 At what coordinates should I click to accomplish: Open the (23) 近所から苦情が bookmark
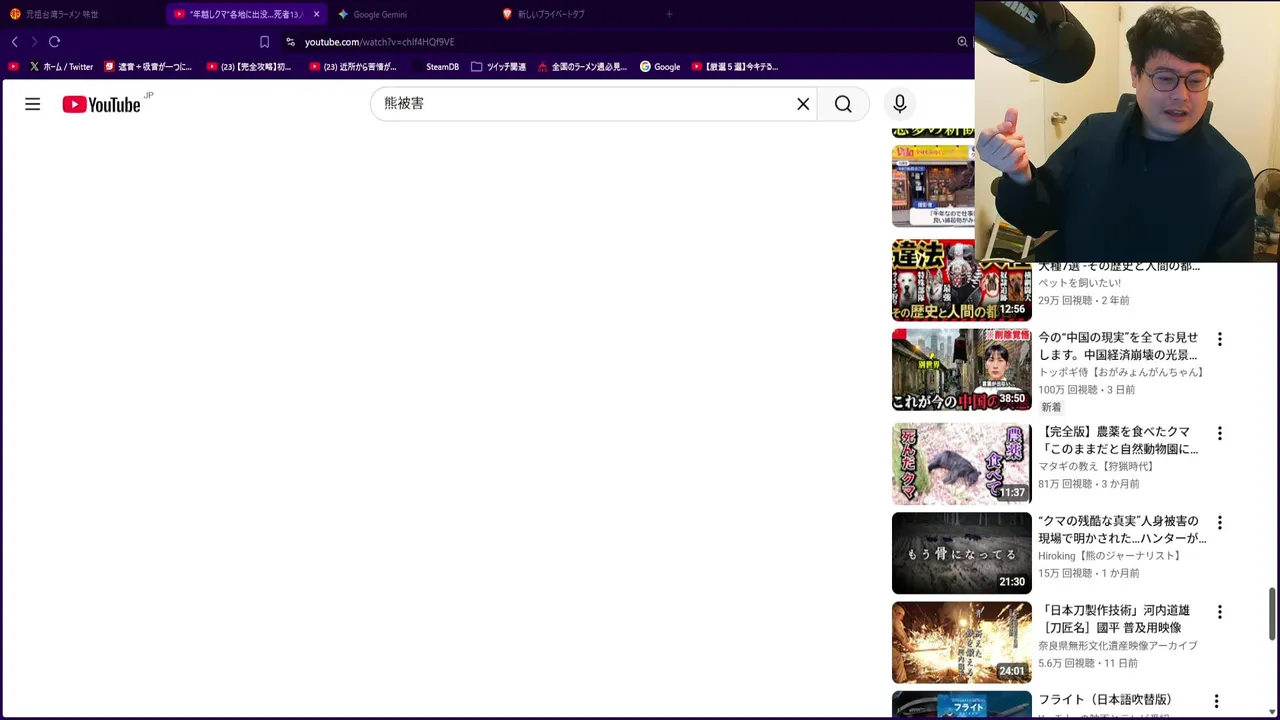(353, 67)
